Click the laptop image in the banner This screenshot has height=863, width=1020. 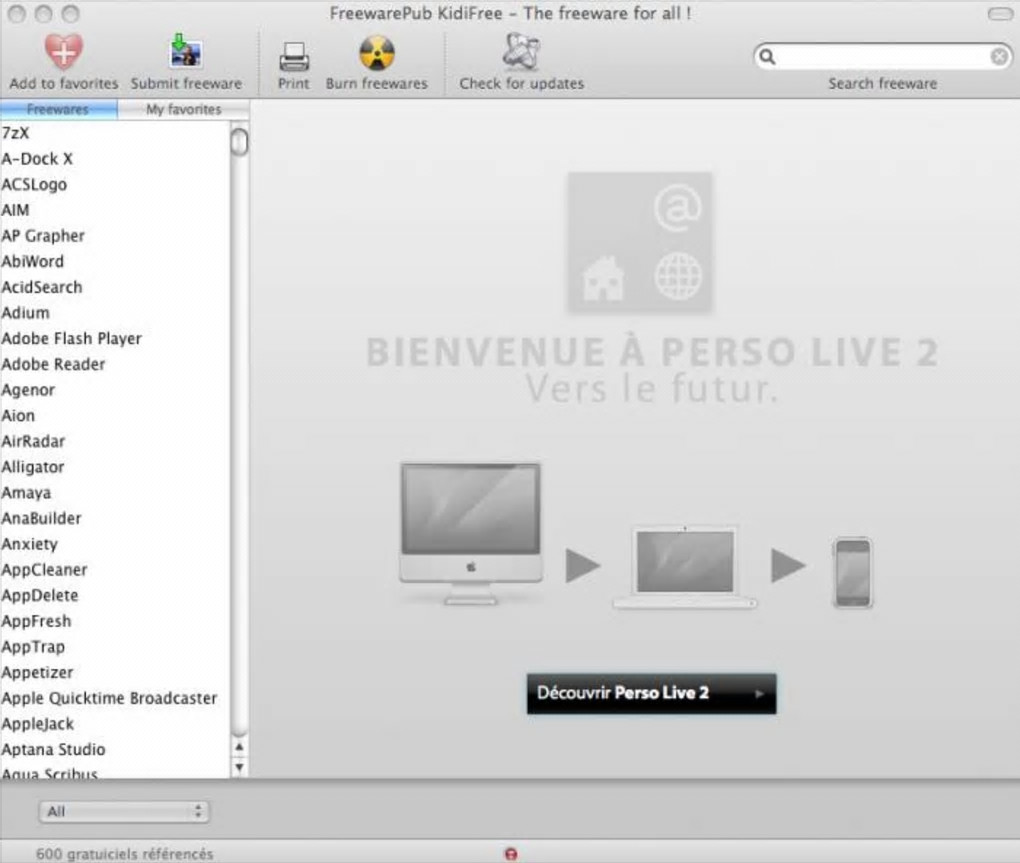685,567
